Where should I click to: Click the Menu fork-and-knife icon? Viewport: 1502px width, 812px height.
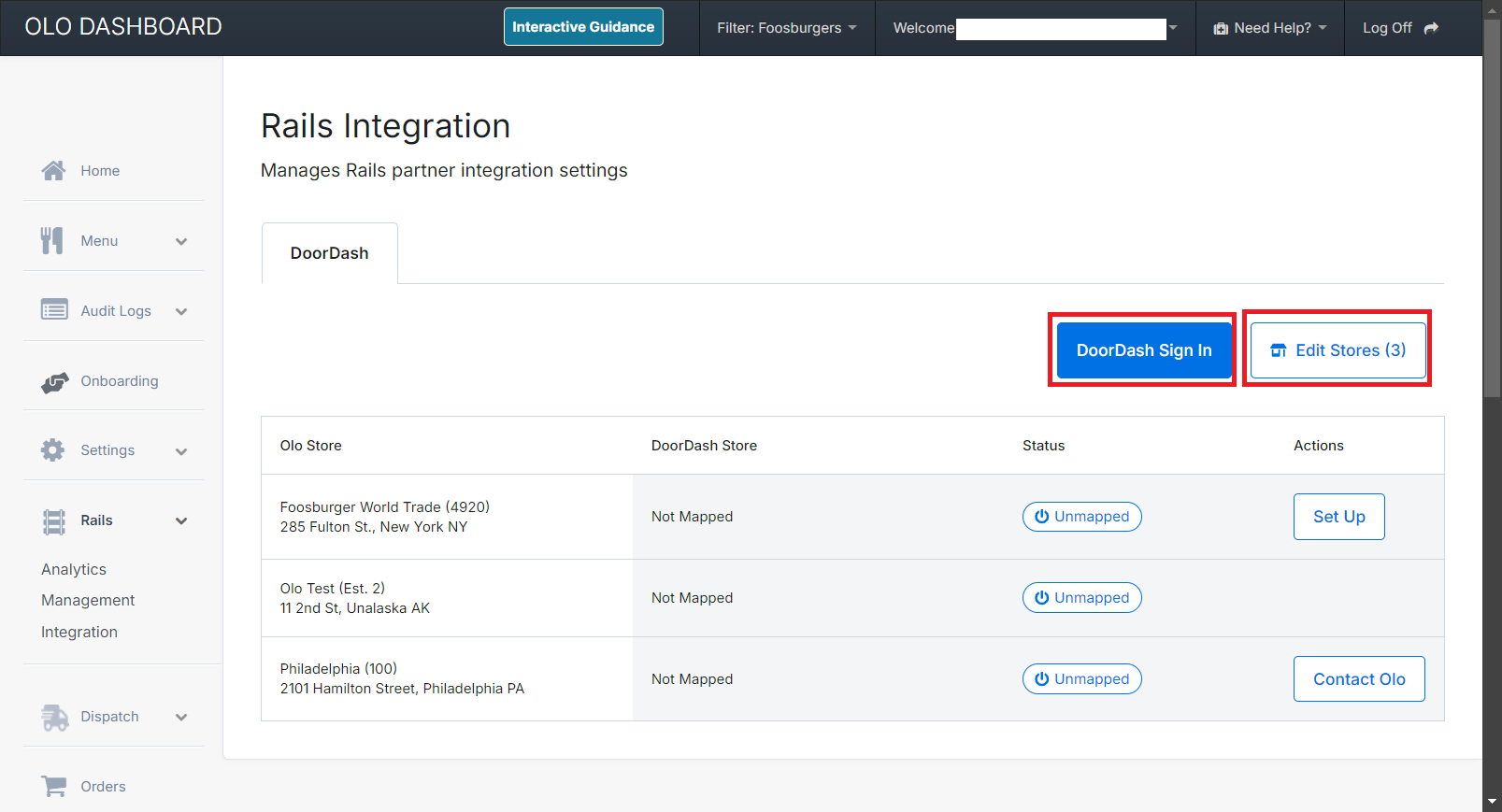[52, 240]
